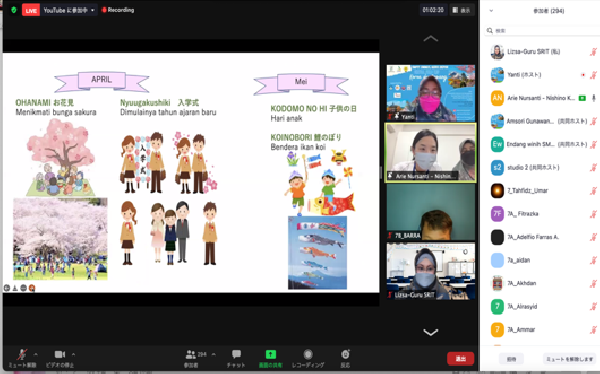Select participant row Arie Nursanti - Nishino K...
Screen dimensions: 600x374
542,98
